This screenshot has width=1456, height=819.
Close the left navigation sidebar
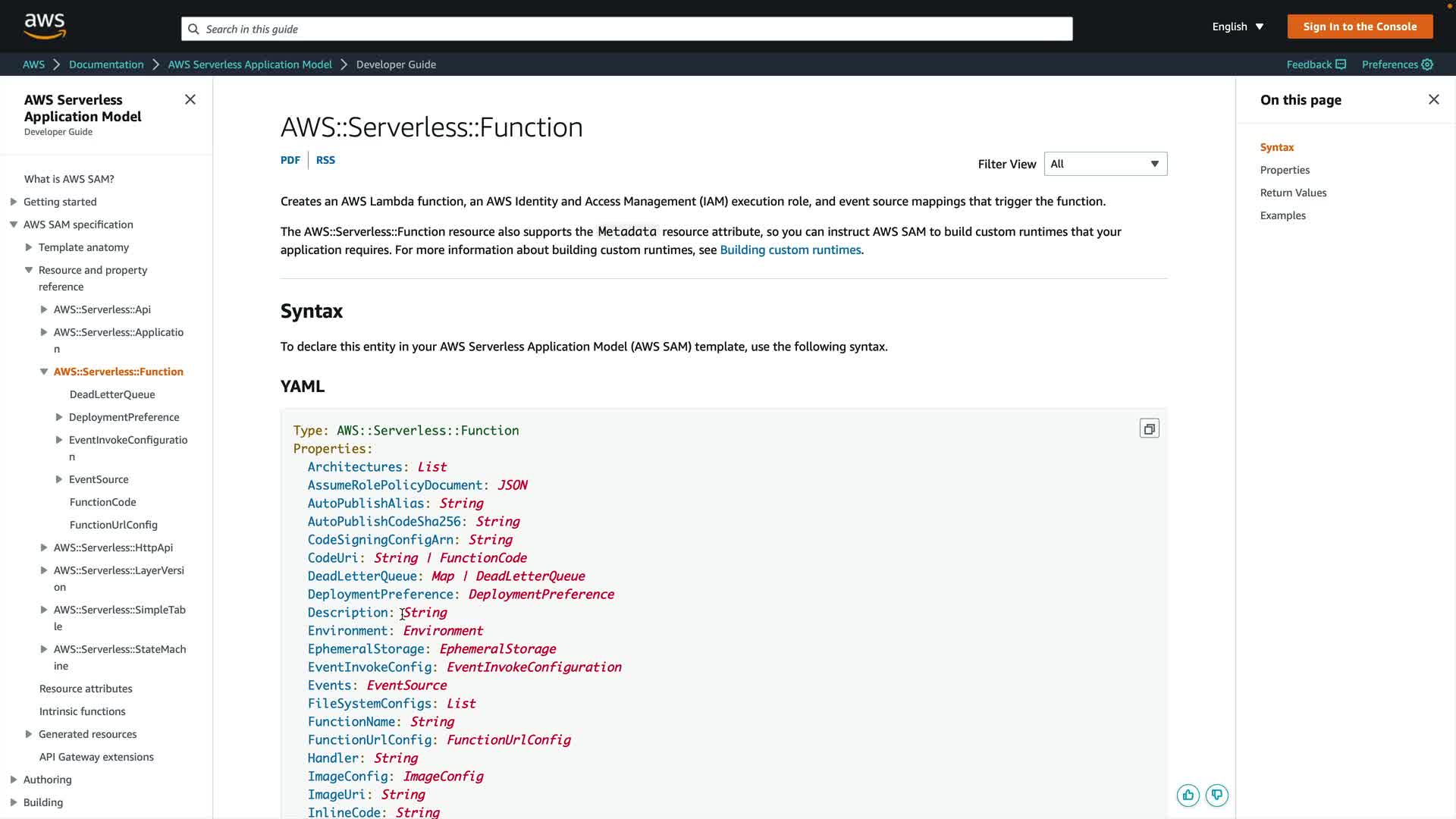coord(190,99)
